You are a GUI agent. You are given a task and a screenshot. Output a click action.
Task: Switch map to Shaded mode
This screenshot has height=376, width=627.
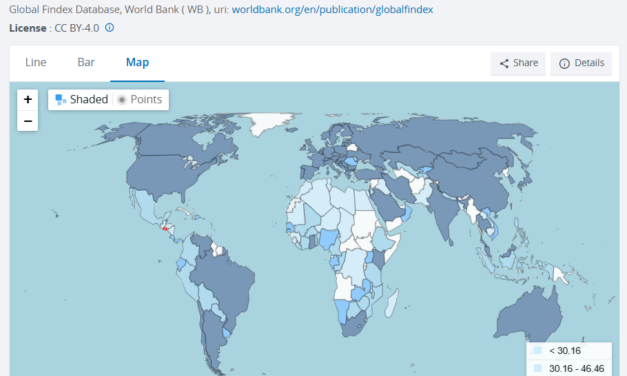pyautogui.click(x=82, y=99)
